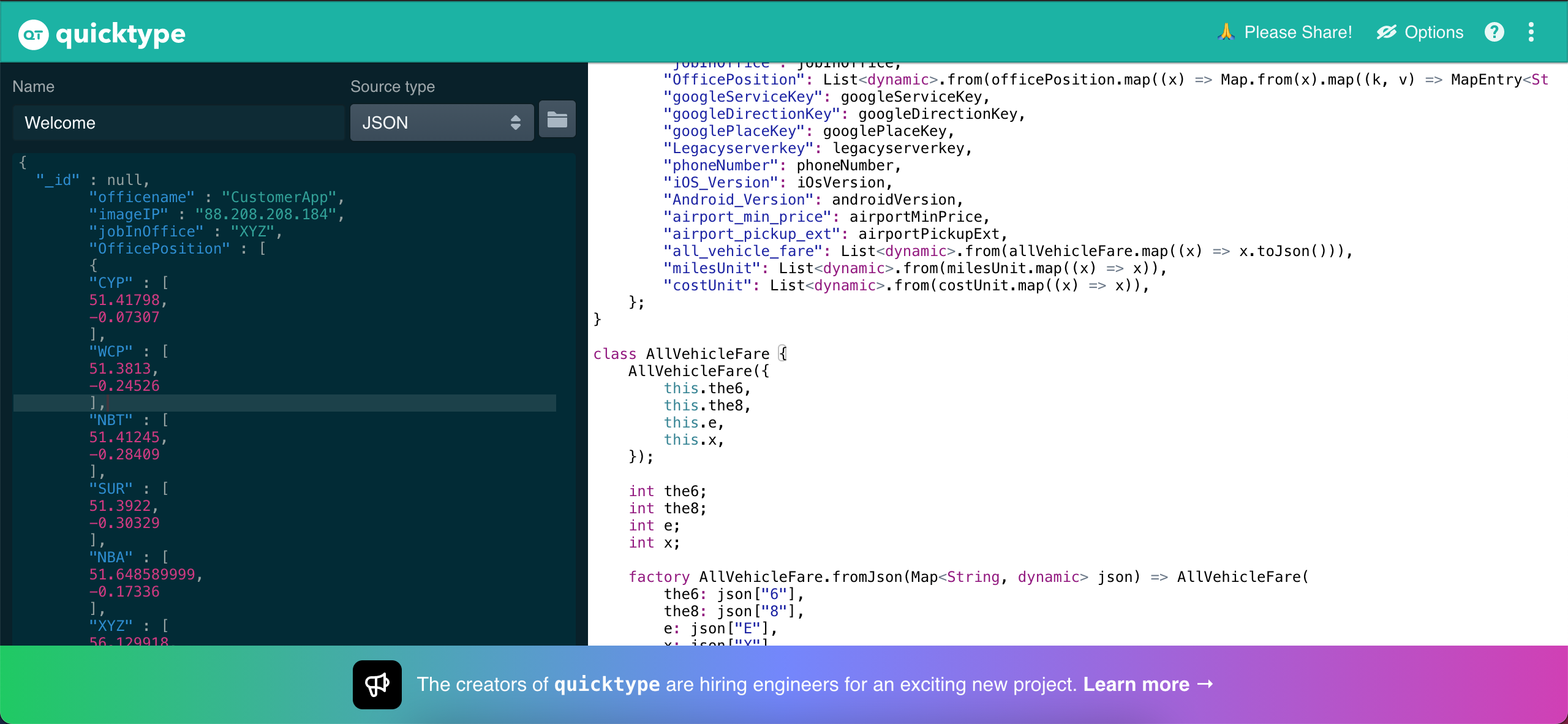Click the megaphone icon in the hiring banner
Viewport: 1568px width, 724px height.
click(376, 684)
